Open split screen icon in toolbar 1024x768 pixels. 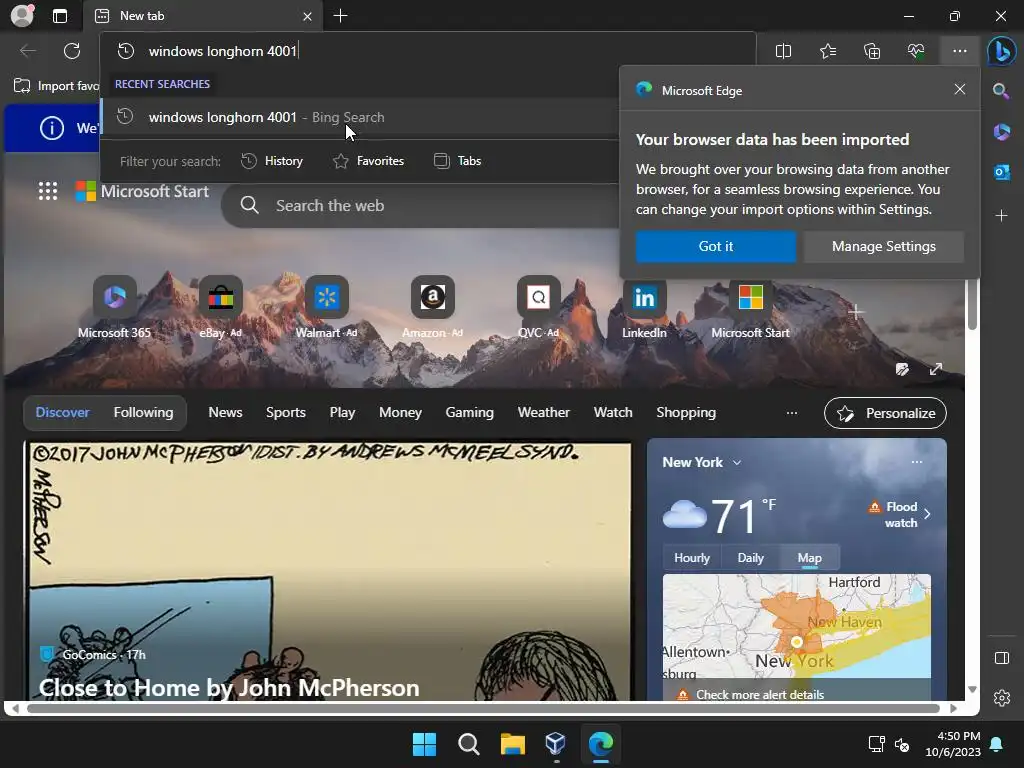click(x=783, y=51)
